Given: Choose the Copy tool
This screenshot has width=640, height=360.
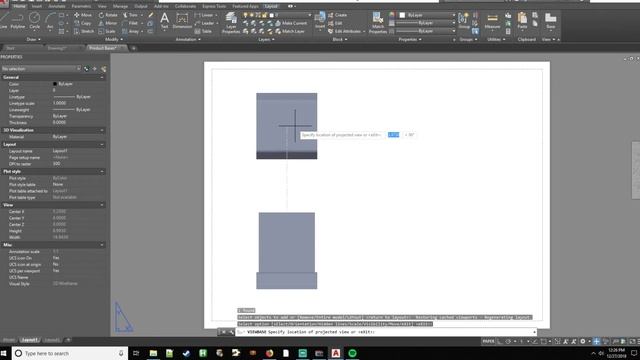Looking at the screenshot, I should pos(83,23).
